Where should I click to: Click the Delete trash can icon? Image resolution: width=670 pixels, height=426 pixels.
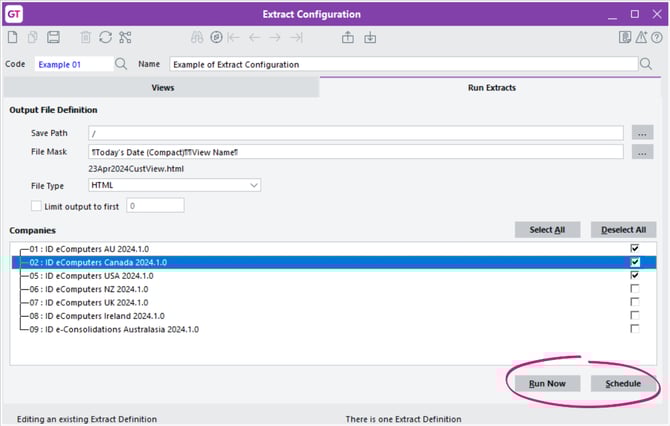coord(84,38)
